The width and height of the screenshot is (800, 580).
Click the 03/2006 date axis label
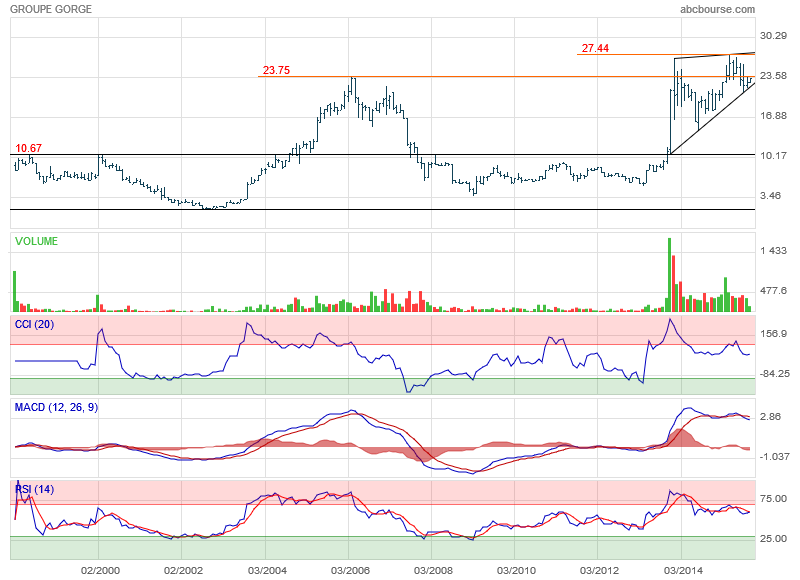point(350,571)
